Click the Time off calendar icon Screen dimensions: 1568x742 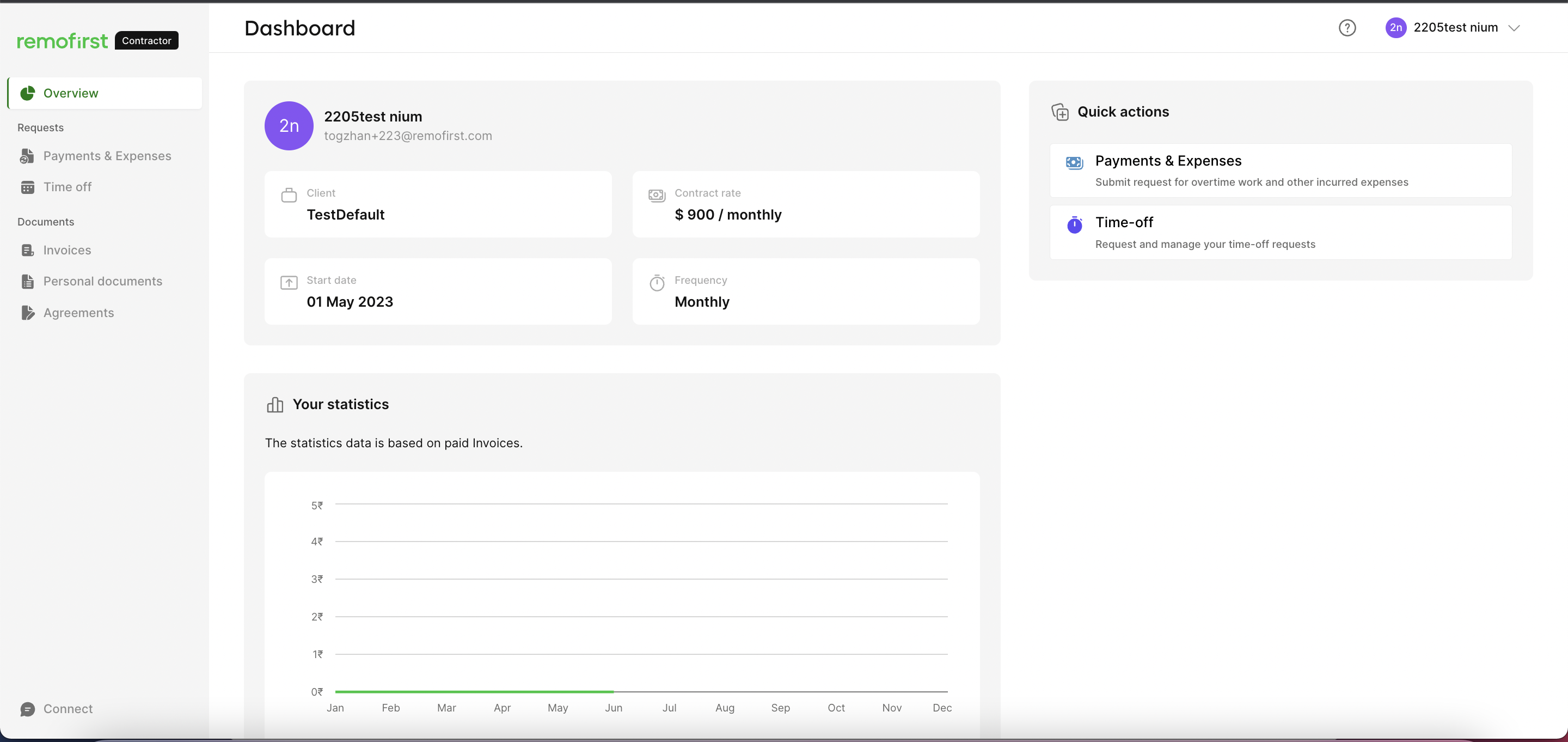pyautogui.click(x=27, y=187)
